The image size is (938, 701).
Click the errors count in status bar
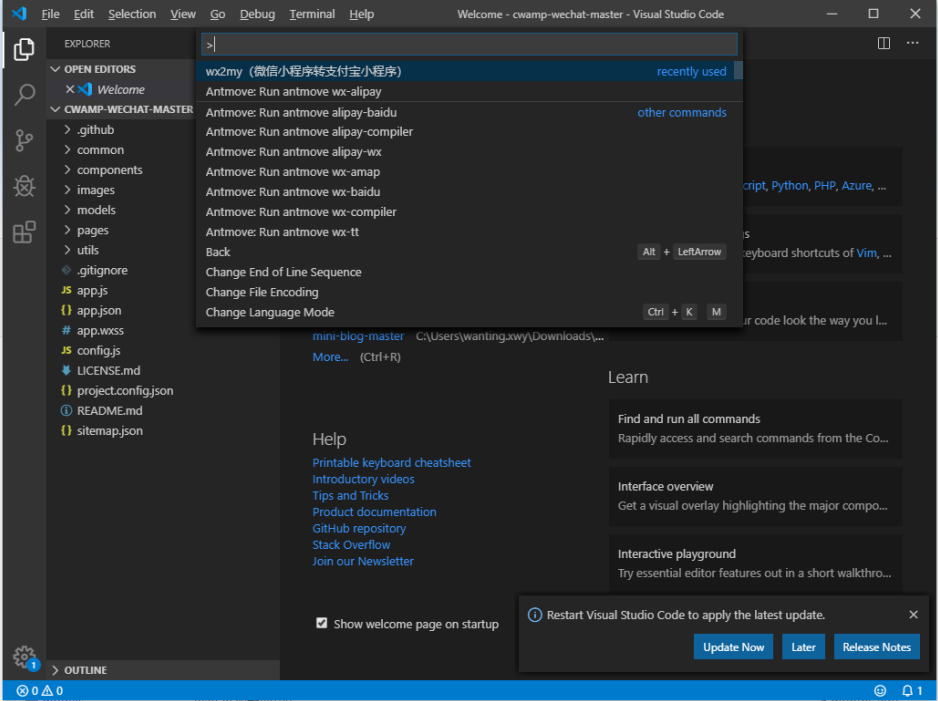coord(28,691)
